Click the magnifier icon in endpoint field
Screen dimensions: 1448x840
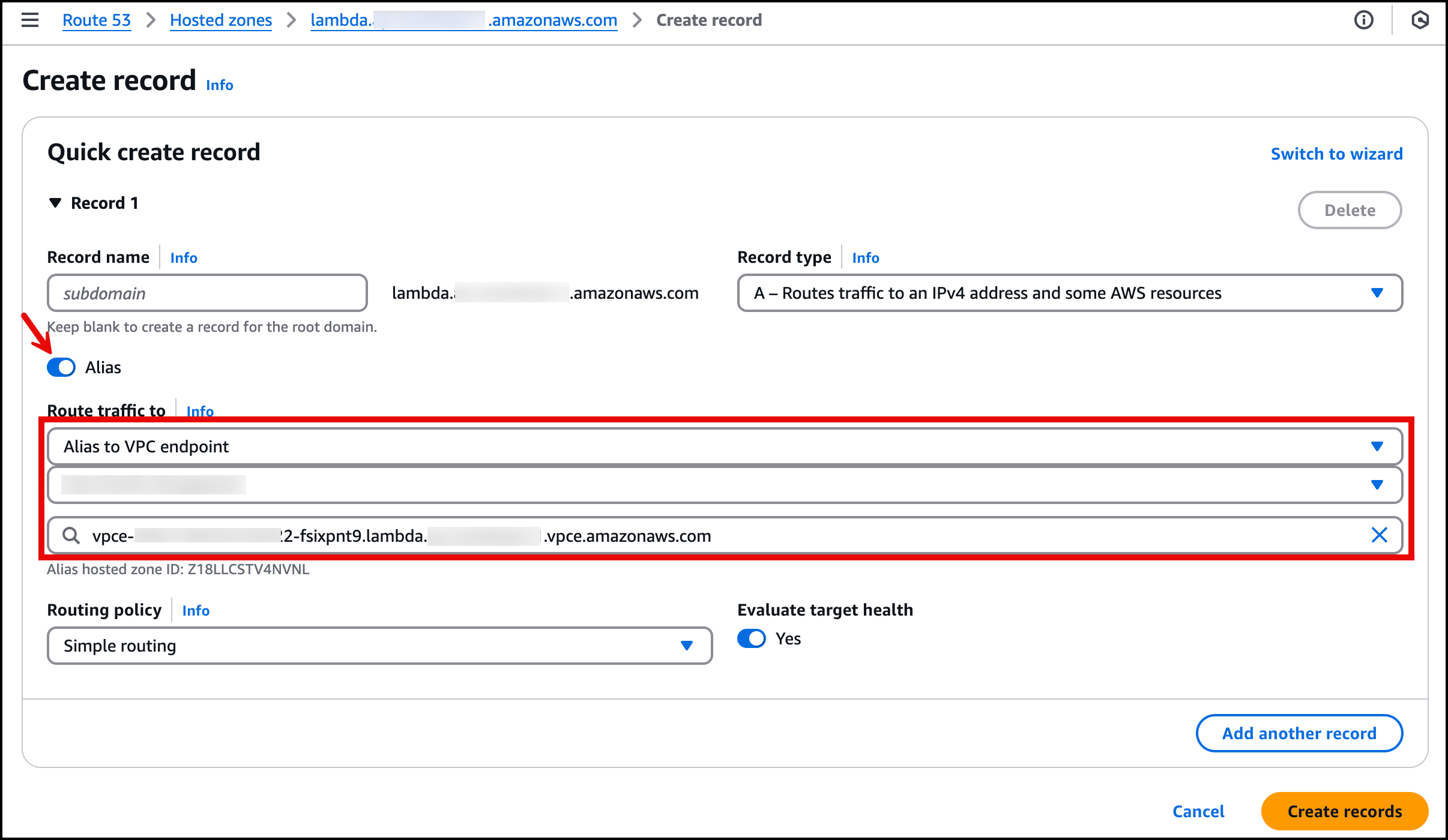click(x=71, y=535)
